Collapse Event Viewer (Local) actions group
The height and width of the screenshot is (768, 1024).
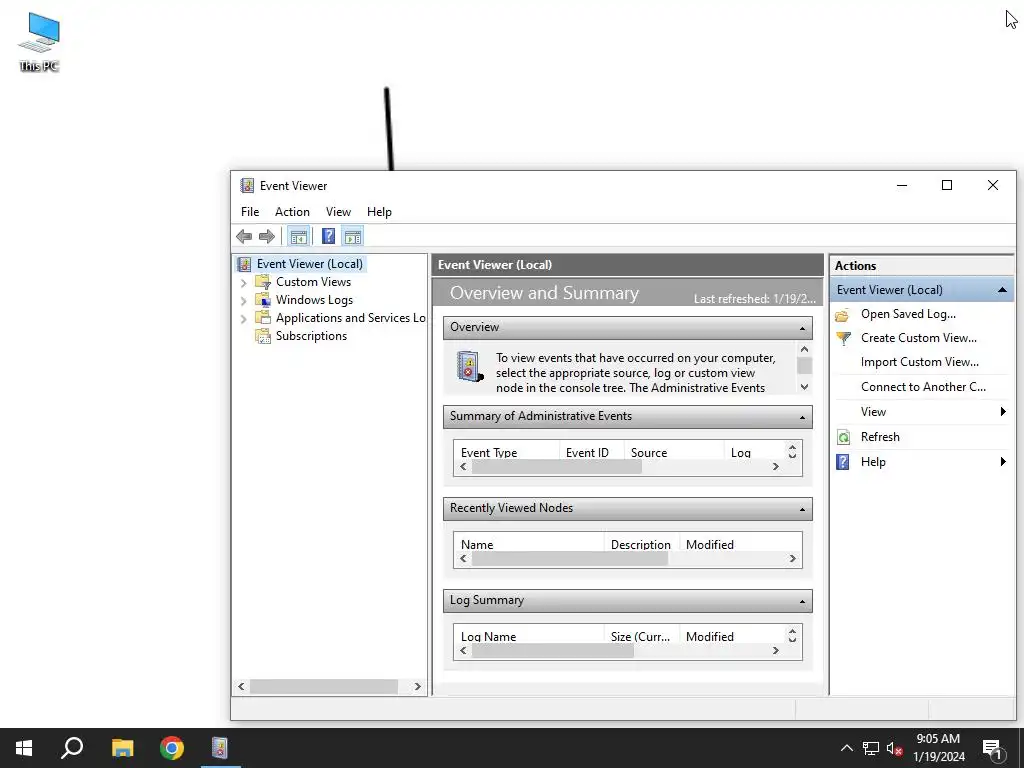(x=1002, y=290)
